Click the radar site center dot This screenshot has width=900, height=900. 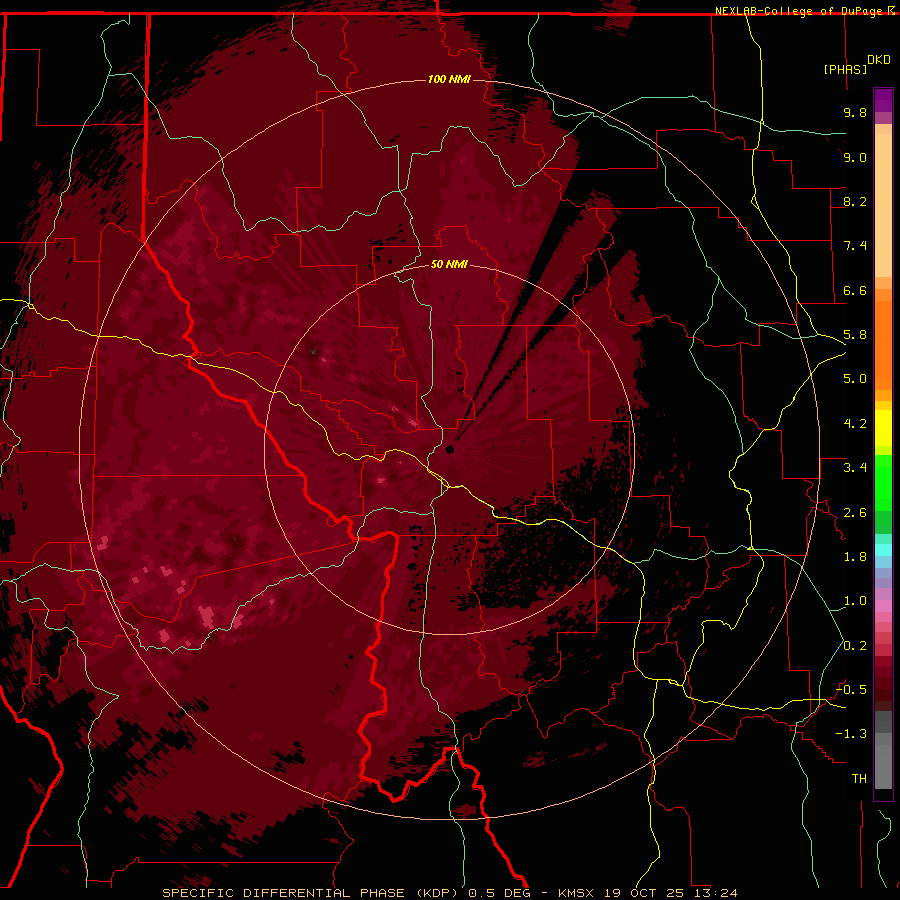click(450, 449)
